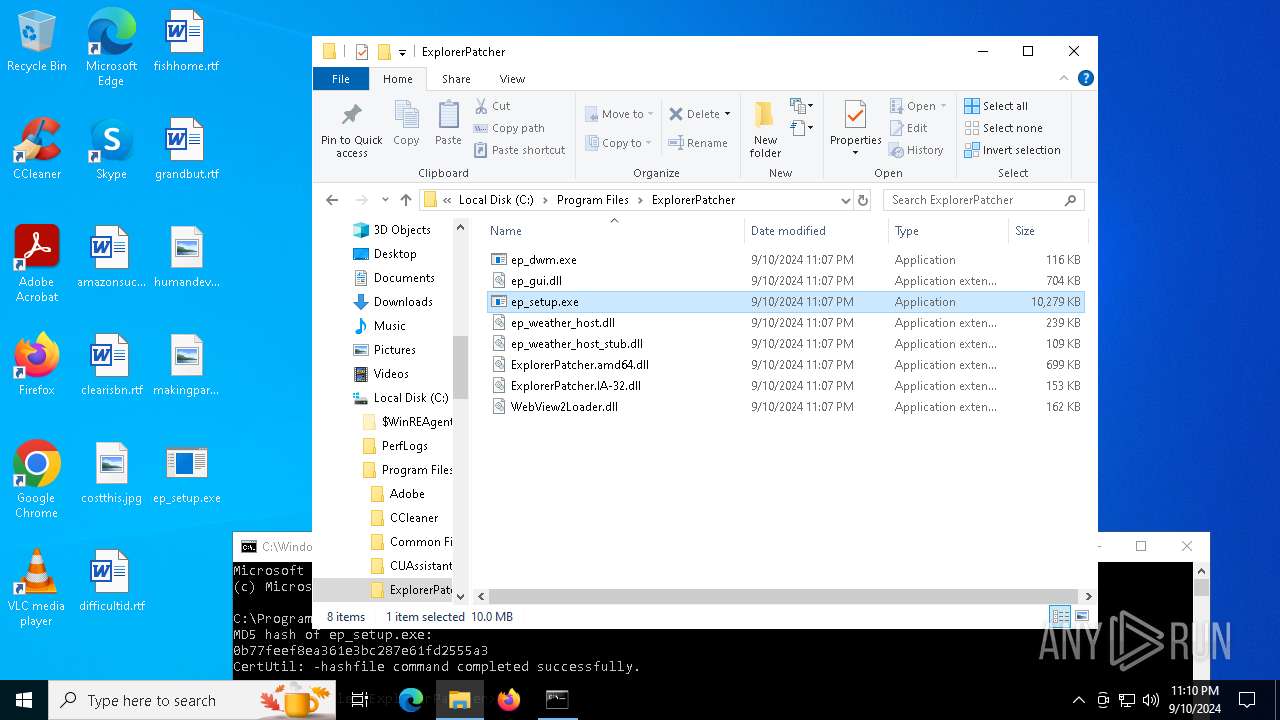Image resolution: width=1280 pixels, height=720 pixels.
Task: Sort by Type column header
Action: (x=947, y=231)
